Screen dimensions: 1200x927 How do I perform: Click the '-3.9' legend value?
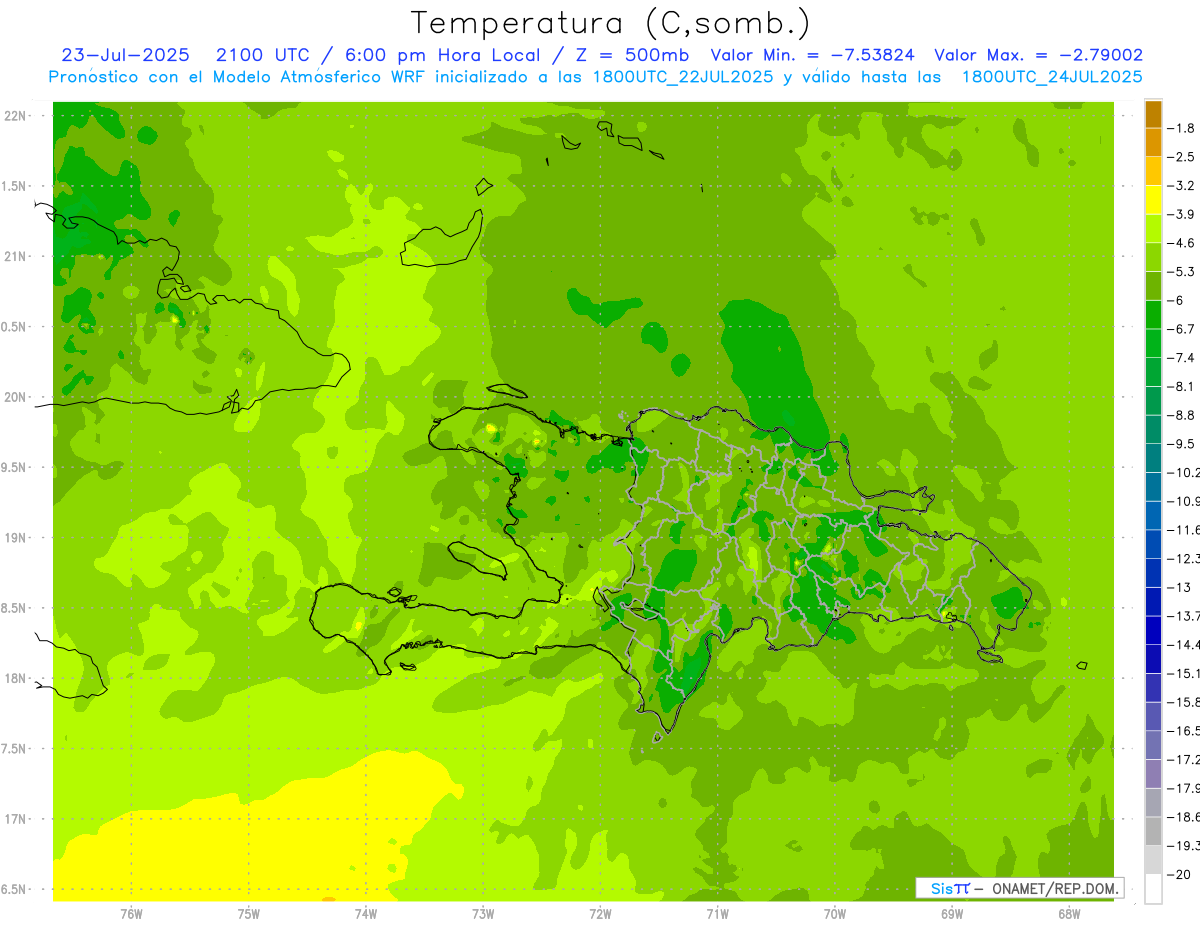tap(1181, 214)
